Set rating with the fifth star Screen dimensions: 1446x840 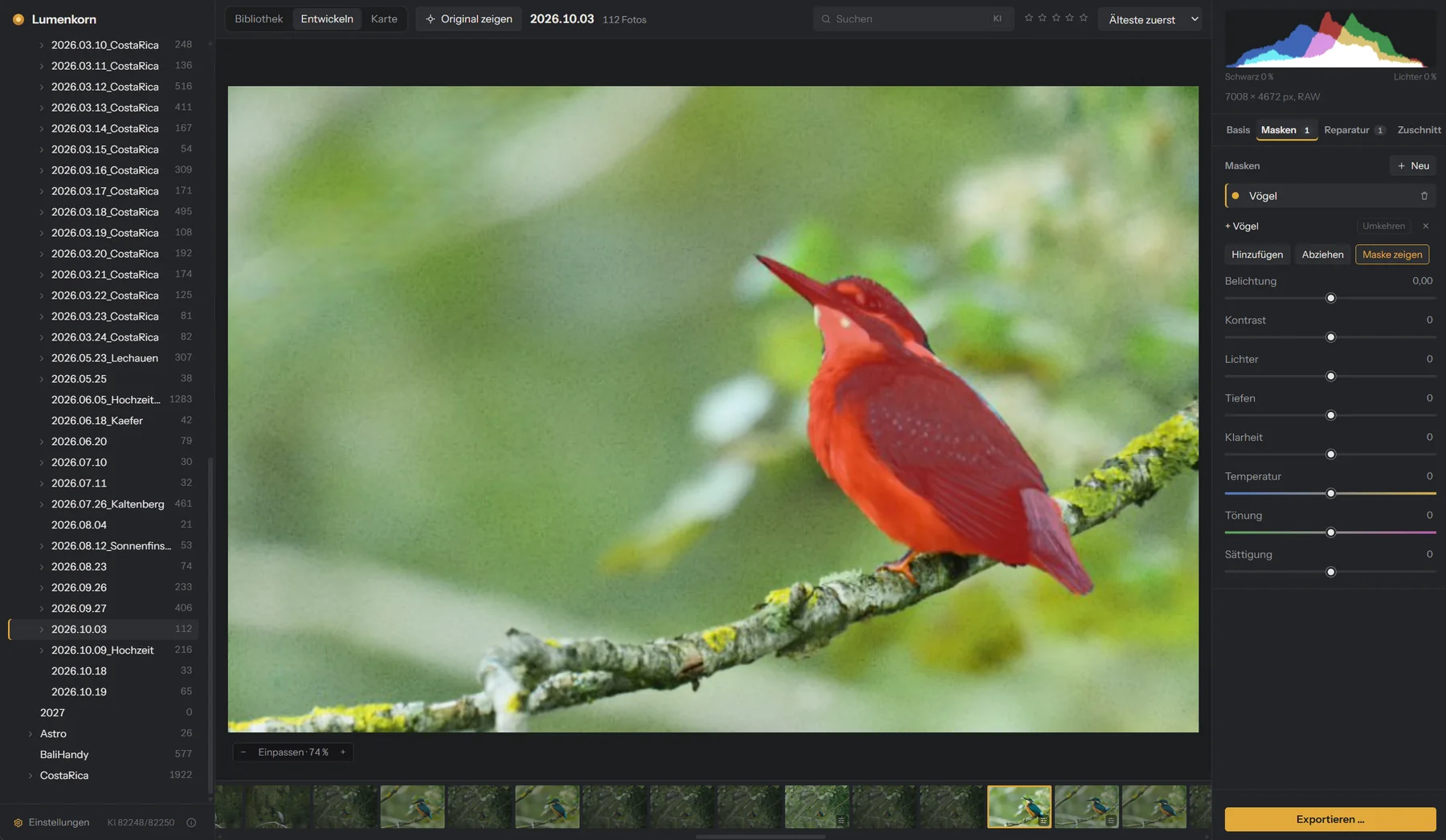(1084, 18)
